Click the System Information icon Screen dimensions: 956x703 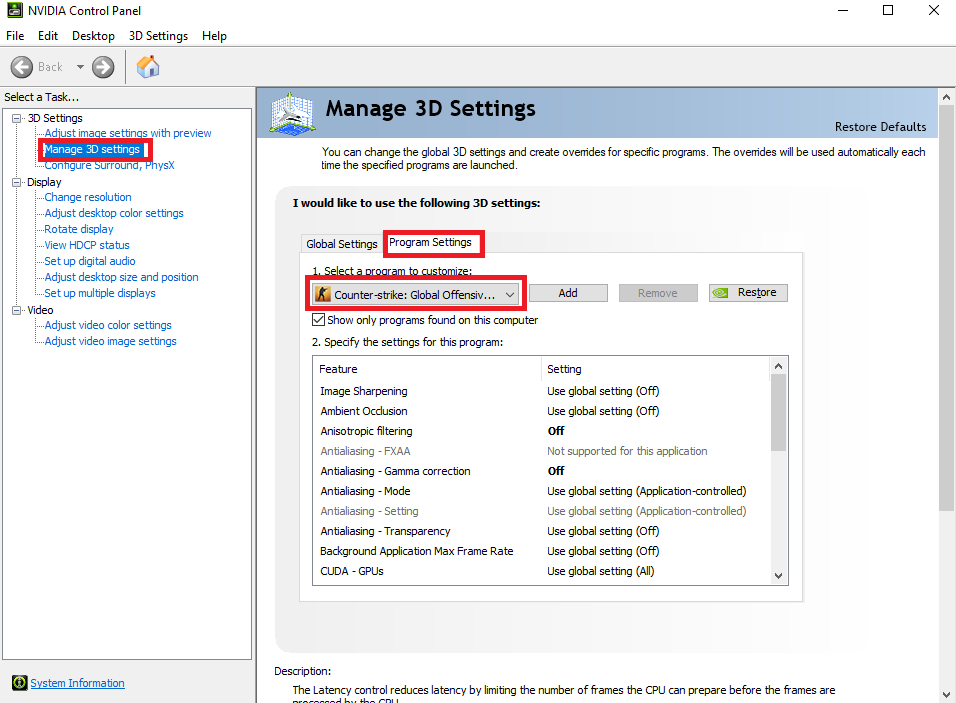pos(20,683)
